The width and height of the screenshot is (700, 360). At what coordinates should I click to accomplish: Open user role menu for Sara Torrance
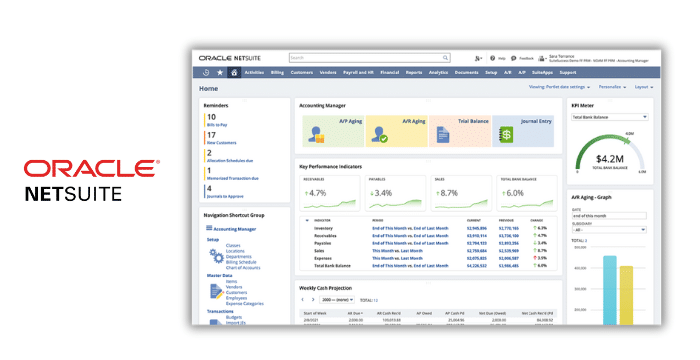pos(594,58)
